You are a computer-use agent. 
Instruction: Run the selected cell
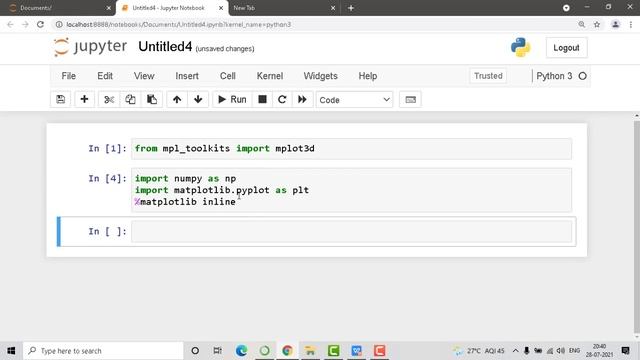tap(232, 100)
